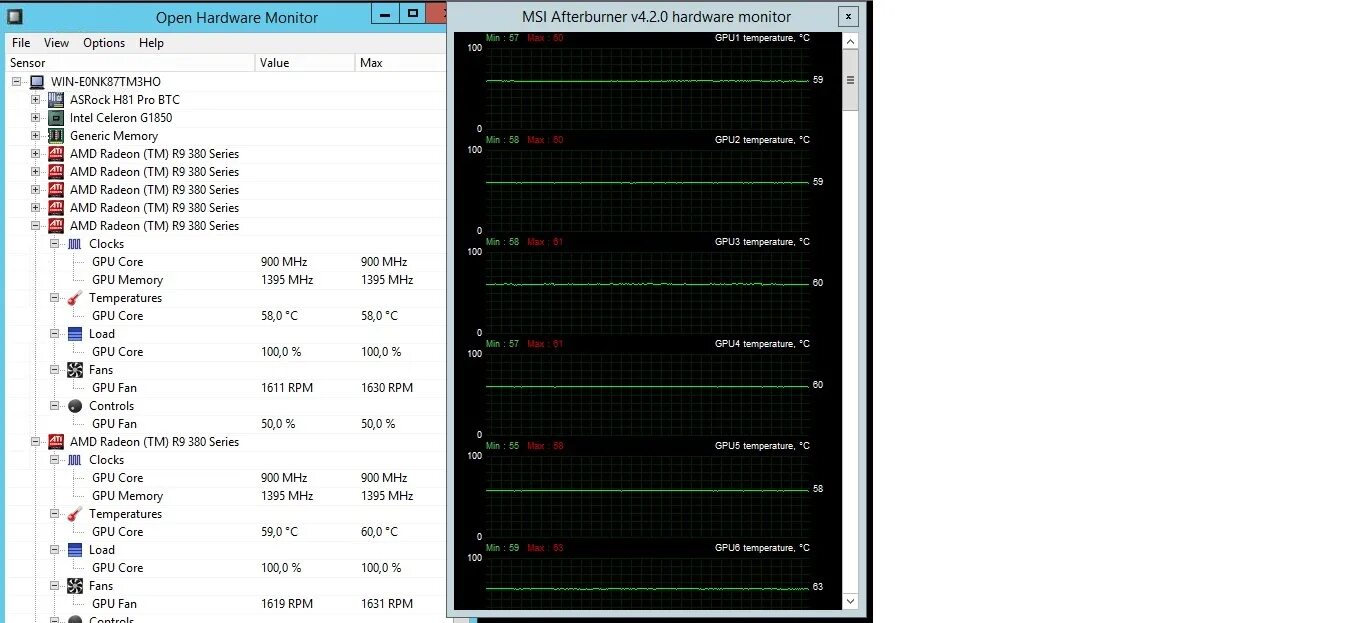Close the MSI Afterburner hardware monitor window
This screenshot has width=1356, height=623.
pos(847,16)
